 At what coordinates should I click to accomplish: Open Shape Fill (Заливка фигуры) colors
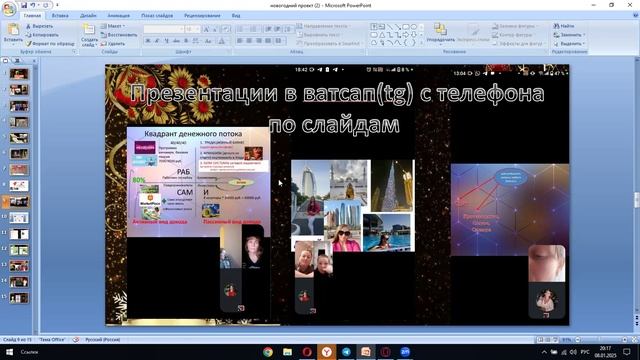coord(516,26)
